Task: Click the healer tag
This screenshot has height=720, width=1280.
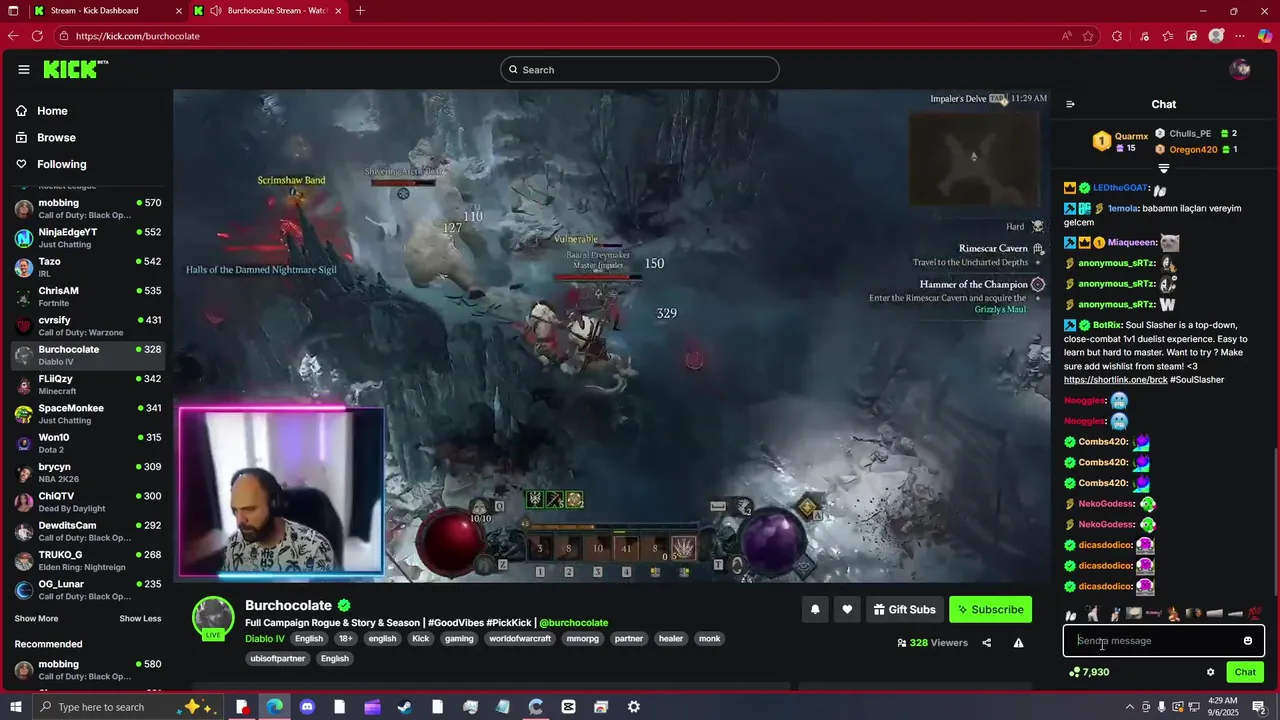Action: click(671, 639)
